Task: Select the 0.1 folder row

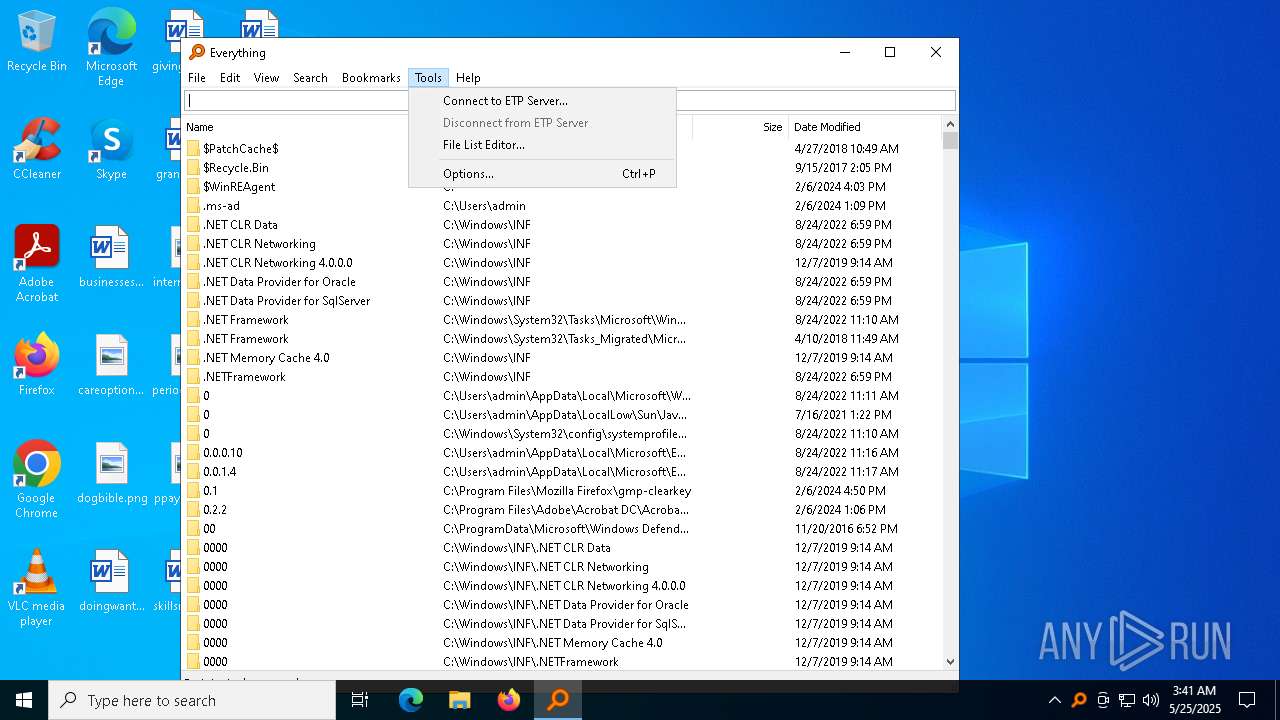Action: [x=563, y=491]
